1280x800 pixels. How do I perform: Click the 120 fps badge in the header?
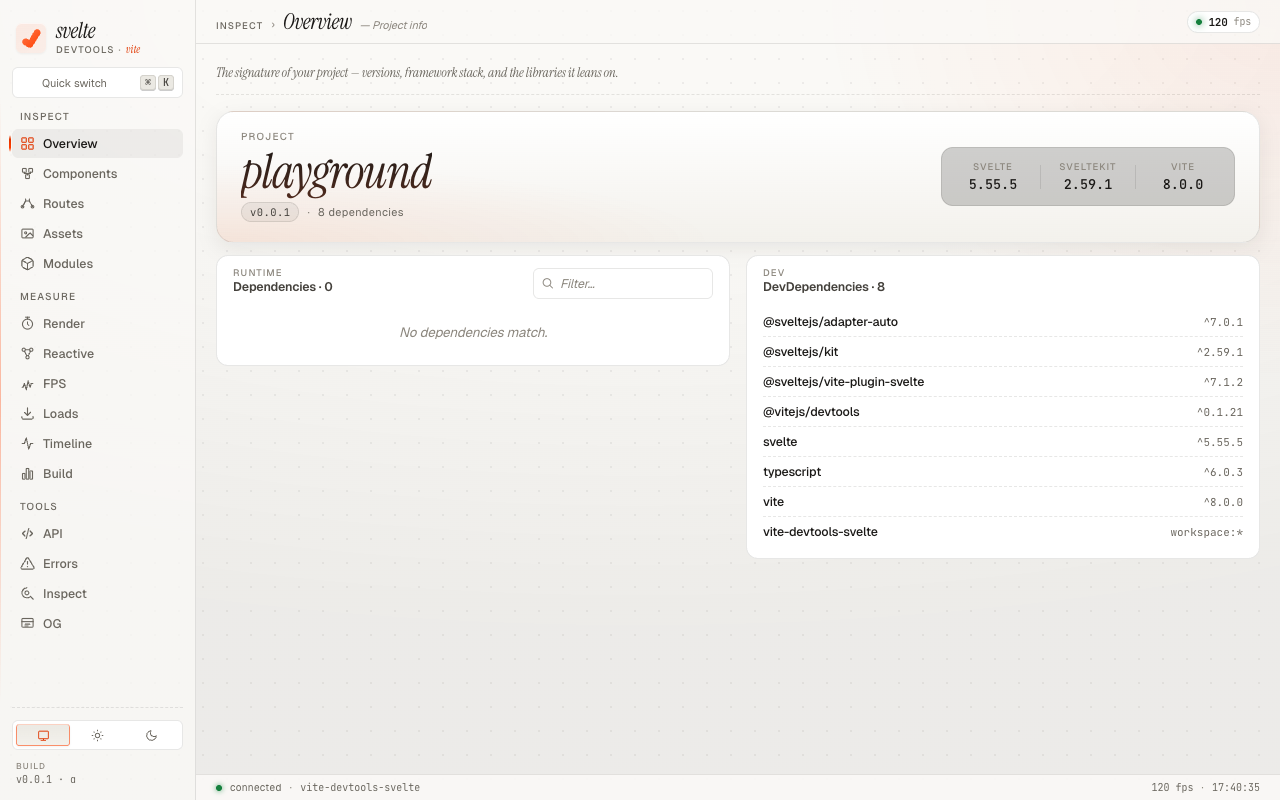1223,22
